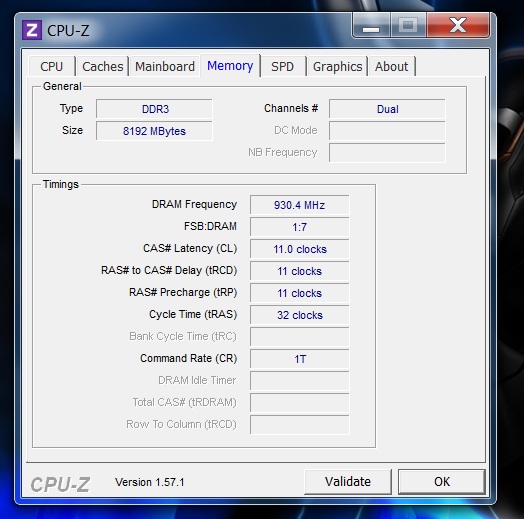The height and width of the screenshot is (519, 524).
Task: Click the Command Rate value 1T
Action: [x=299, y=359]
